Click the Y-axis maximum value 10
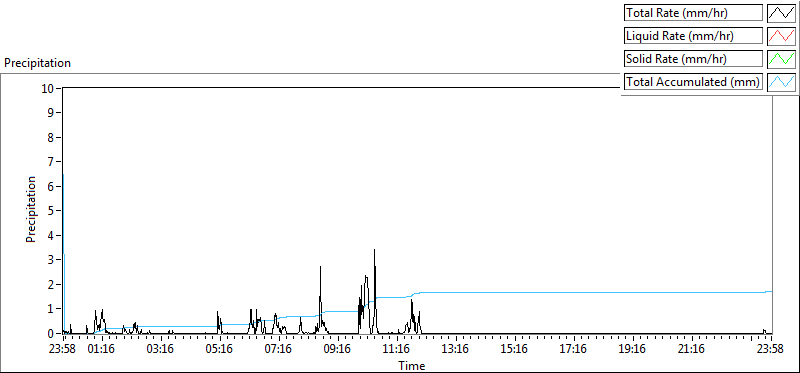 (x=48, y=88)
